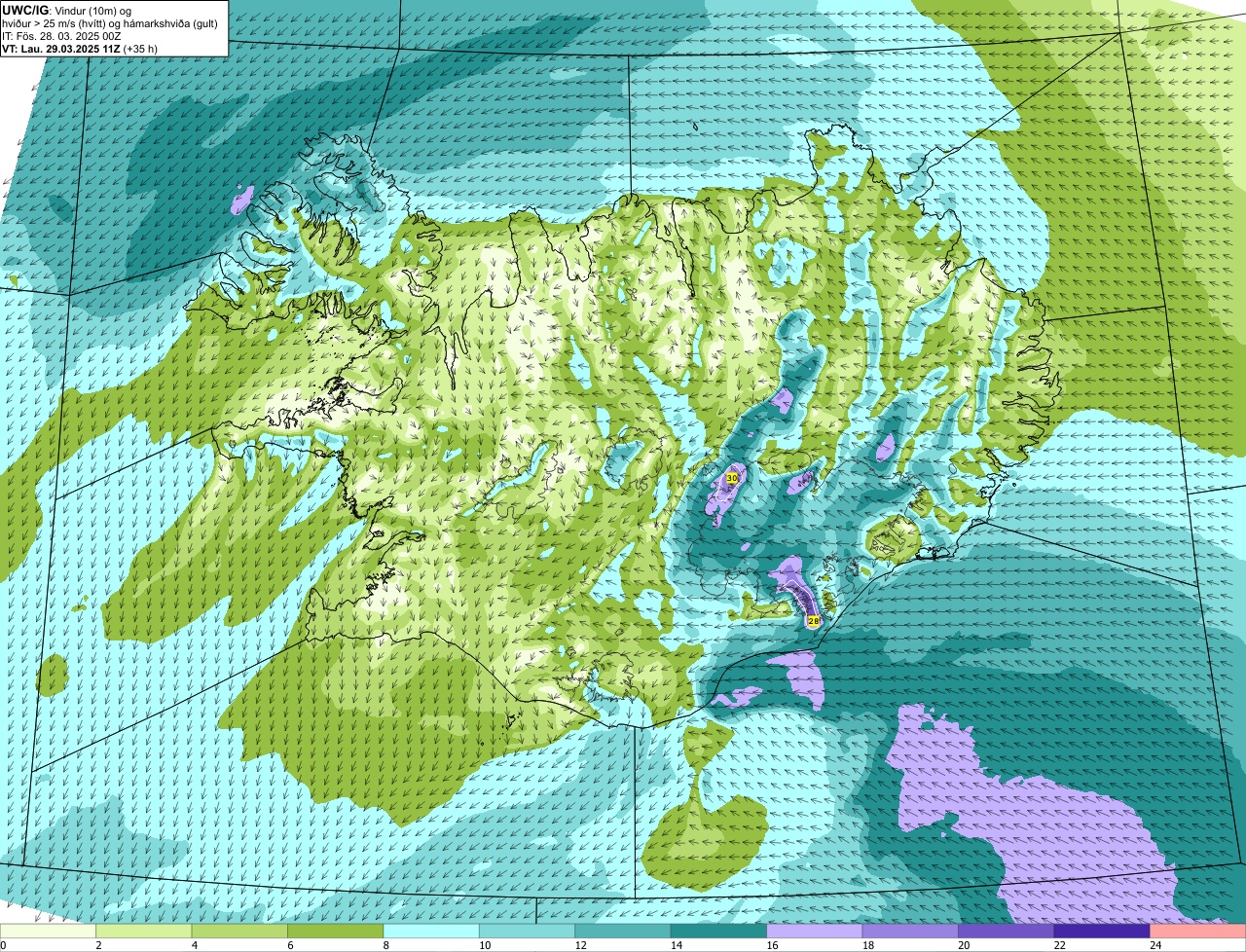Viewport: 1246px width, 952px height.
Task: Select the 18–20 m/s purple swatch
Action: pos(911,932)
